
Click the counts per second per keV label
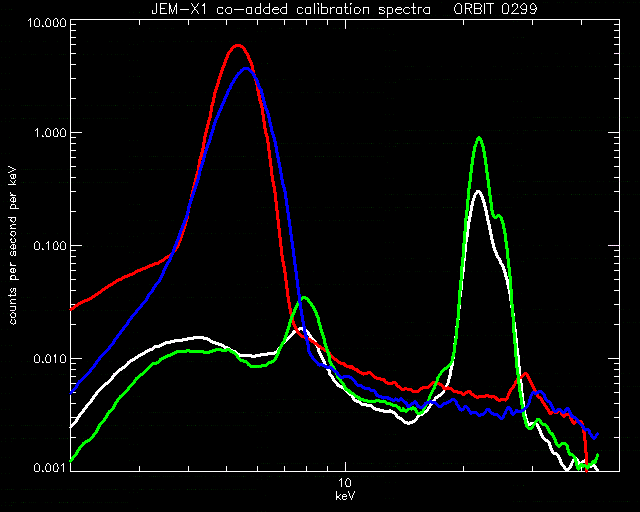(x=13, y=245)
